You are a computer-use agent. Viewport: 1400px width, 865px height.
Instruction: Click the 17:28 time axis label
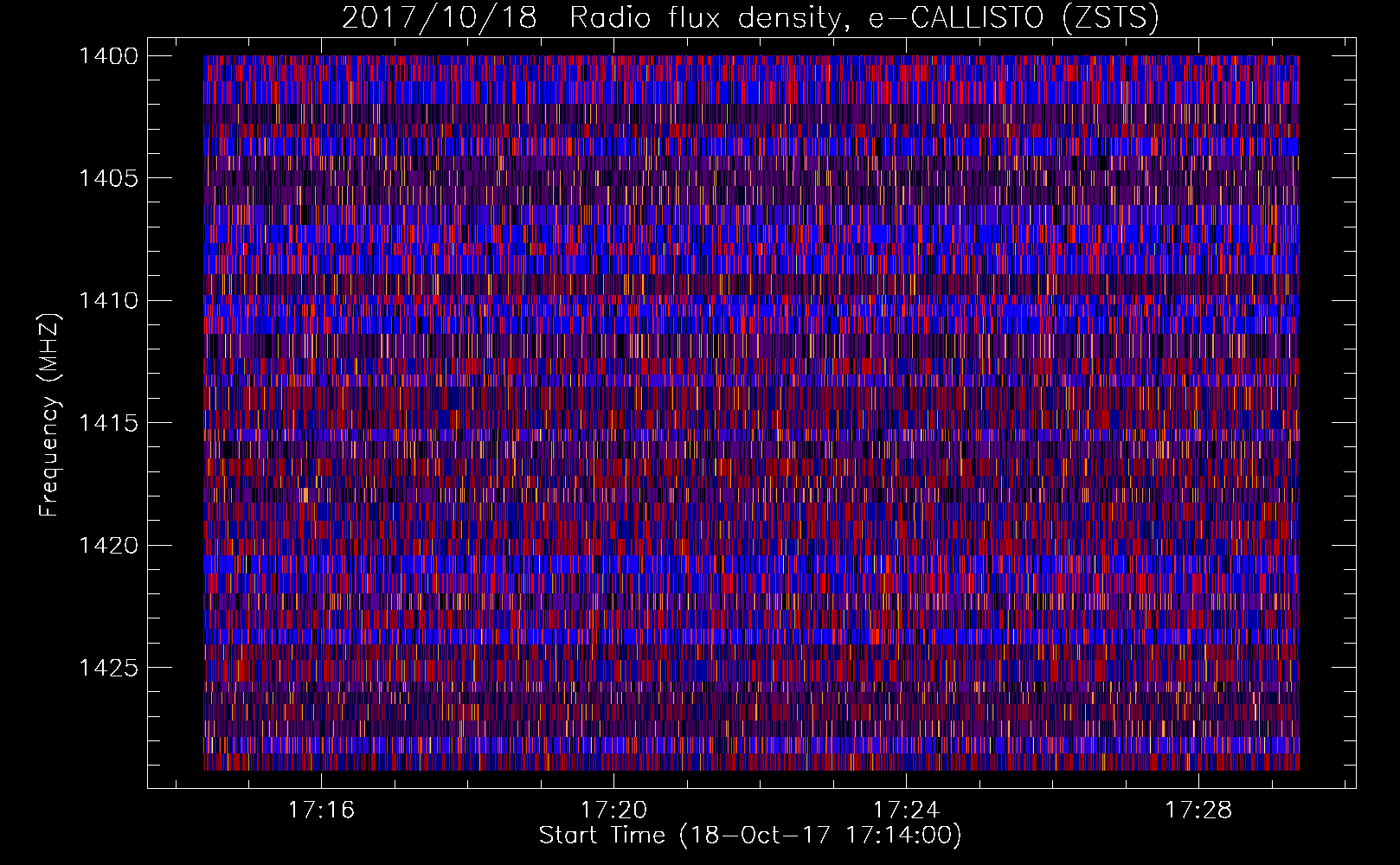pyautogui.click(x=1198, y=811)
